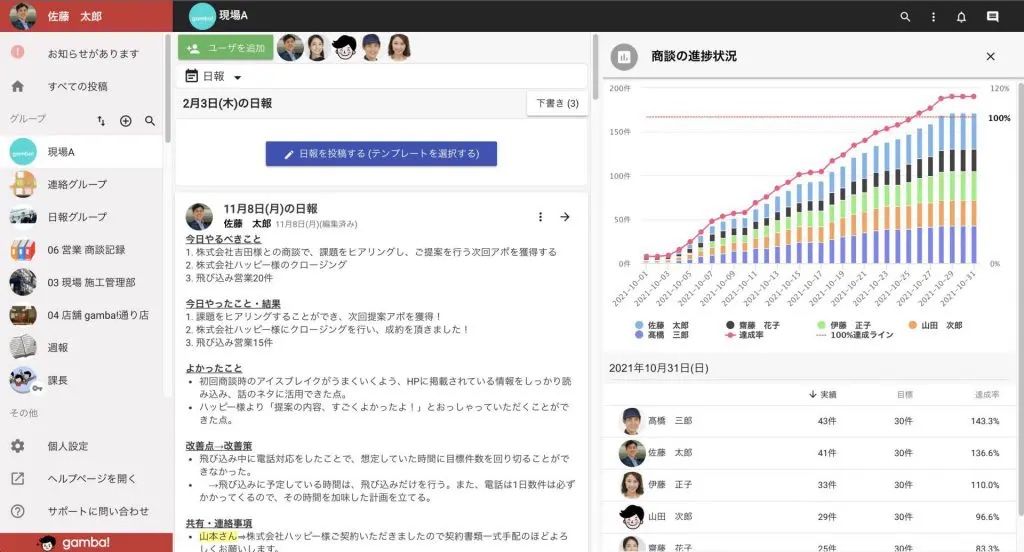The height and width of the screenshot is (552, 1024).
Task: Search groups with the sidebar magnifier icon
Action: click(150, 121)
